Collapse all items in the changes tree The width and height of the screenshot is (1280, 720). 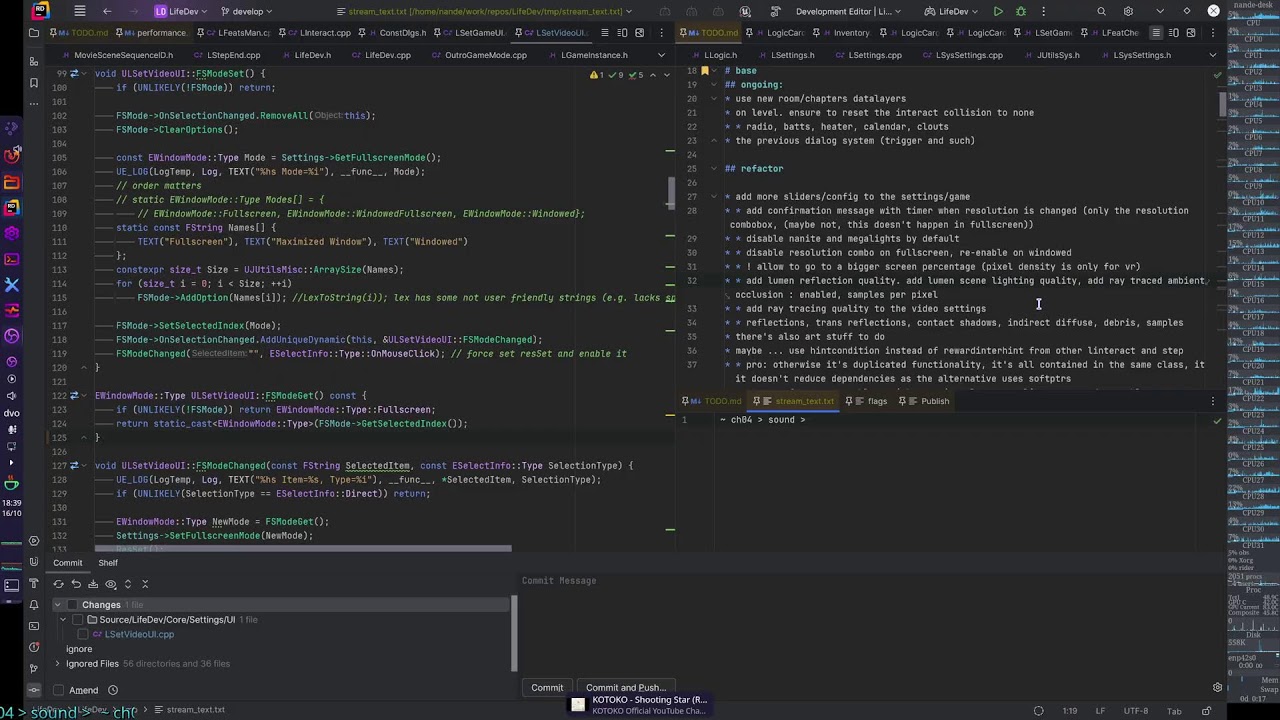(x=145, y=584)
